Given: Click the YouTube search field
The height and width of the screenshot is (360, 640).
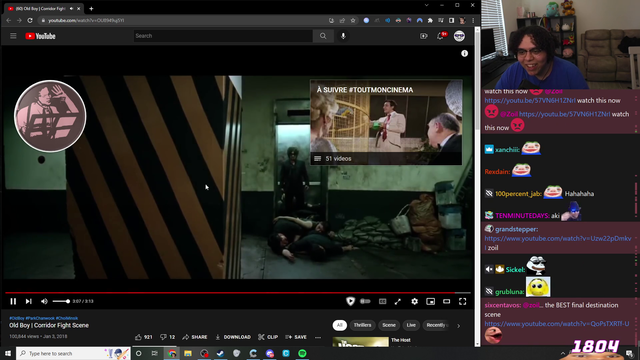Looking at the screenshot, I should pos(223,36).
